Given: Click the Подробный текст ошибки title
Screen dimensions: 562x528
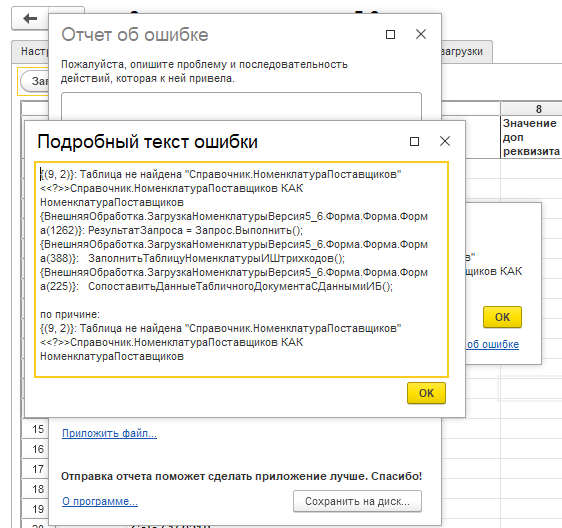Looking at the screenshot, I should point(147,141).
